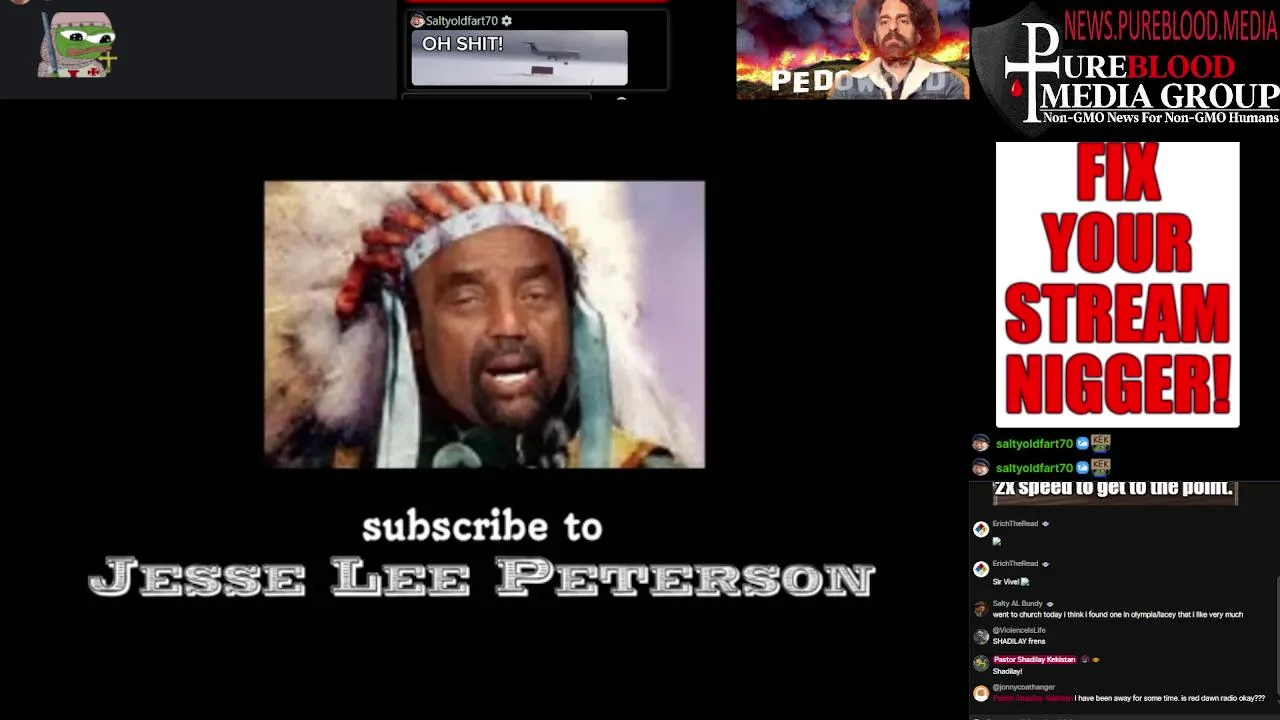Click the Salty AL Bundy avatar
This screenshot has width=1280, height=720.
coord(981,609)
